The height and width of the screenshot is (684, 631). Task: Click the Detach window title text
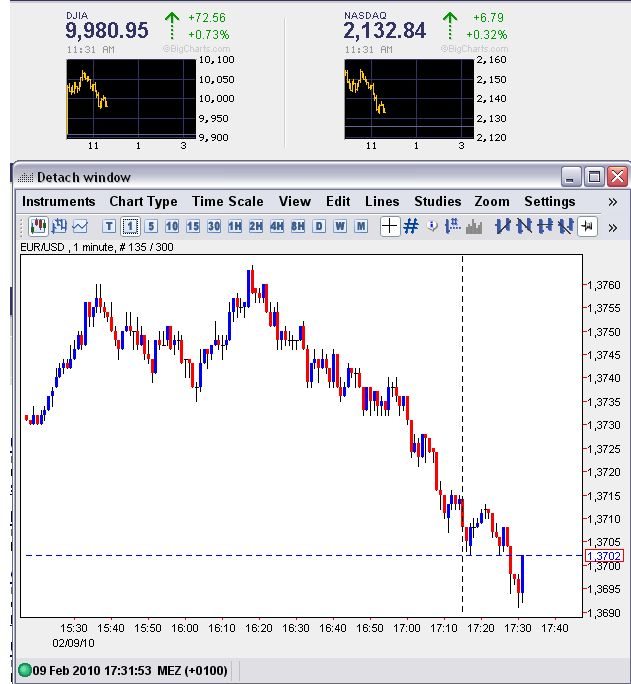(84, 178)
